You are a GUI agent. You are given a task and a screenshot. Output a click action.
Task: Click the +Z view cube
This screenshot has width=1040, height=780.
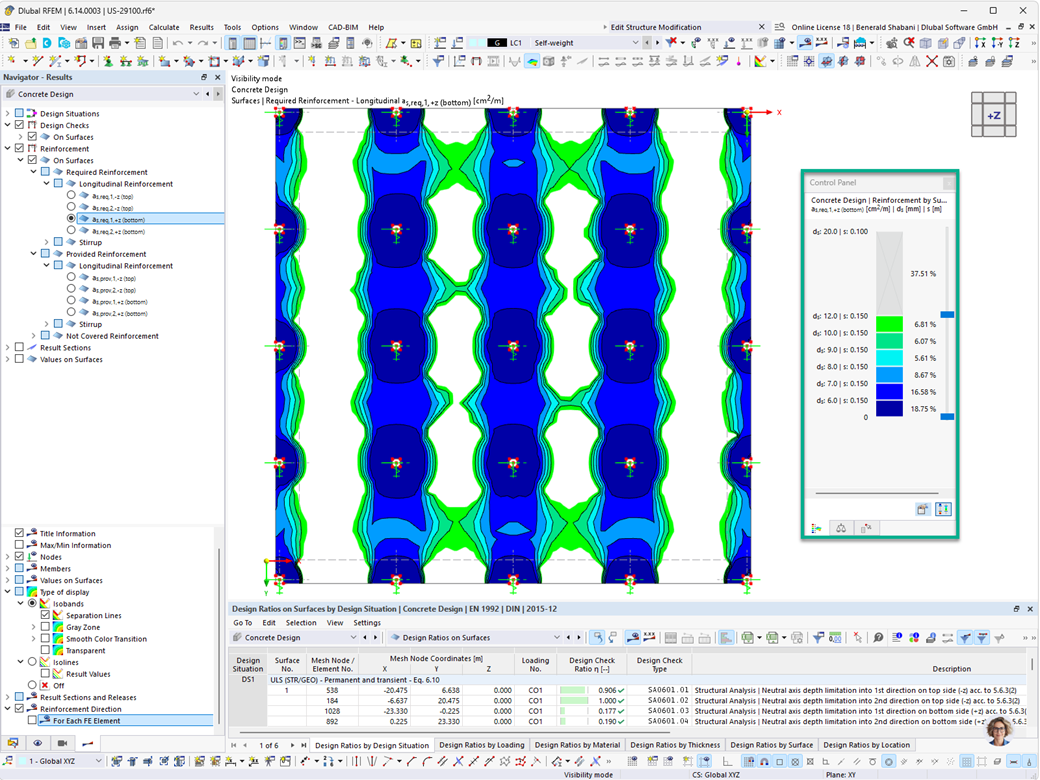[x=994, y=115]
